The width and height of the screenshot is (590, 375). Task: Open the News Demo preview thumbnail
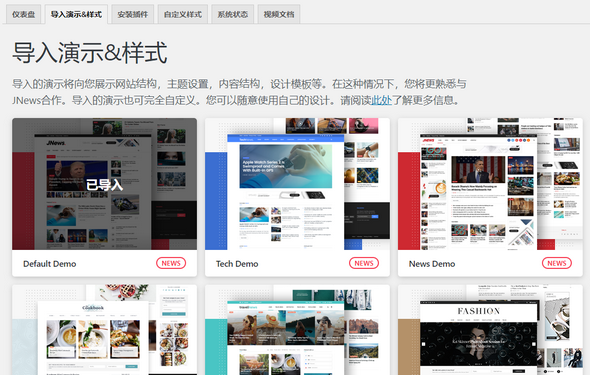(x=490, y=184)
